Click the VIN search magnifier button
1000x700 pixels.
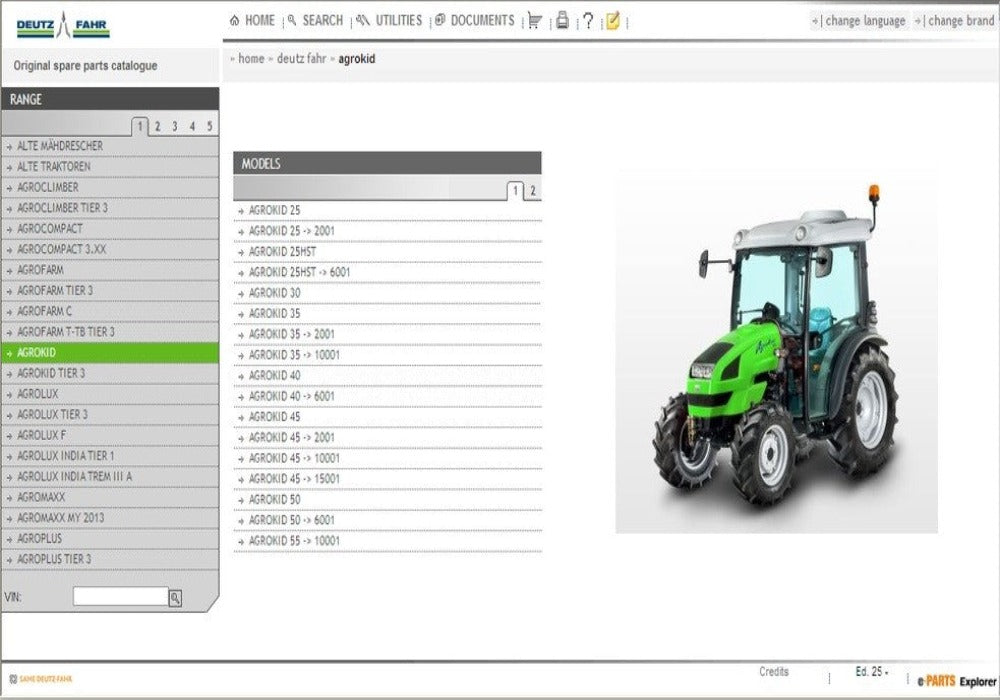(175, 598)
